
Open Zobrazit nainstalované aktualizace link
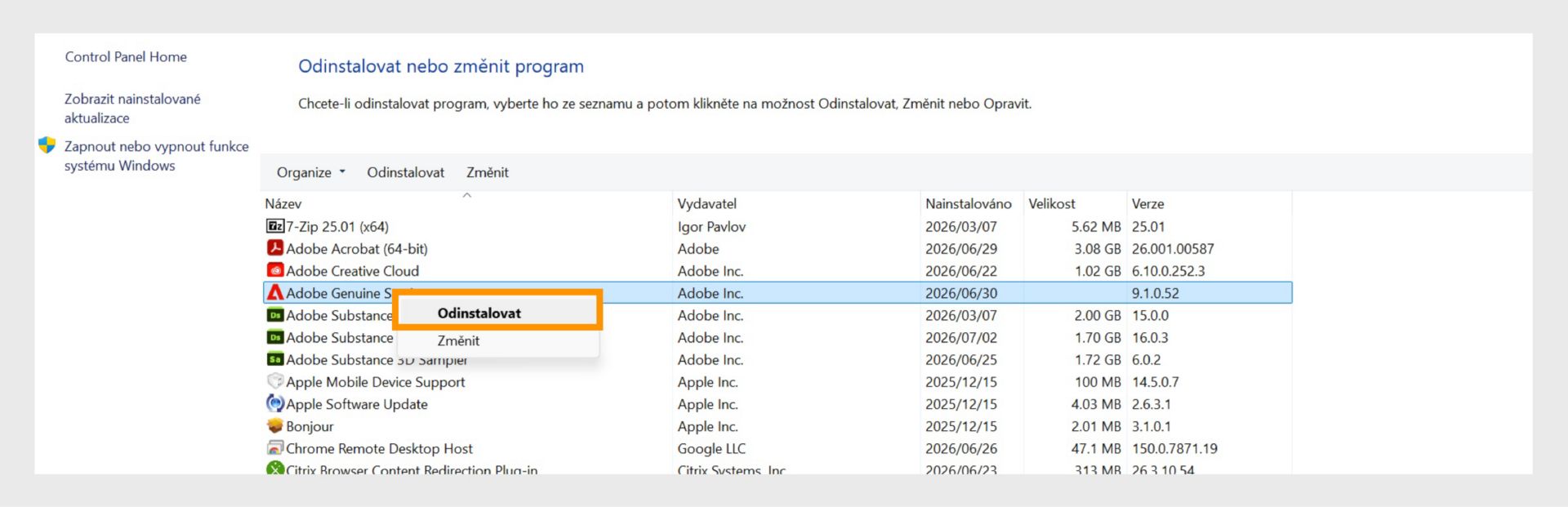pyautogui.click(x=132, y=108)
